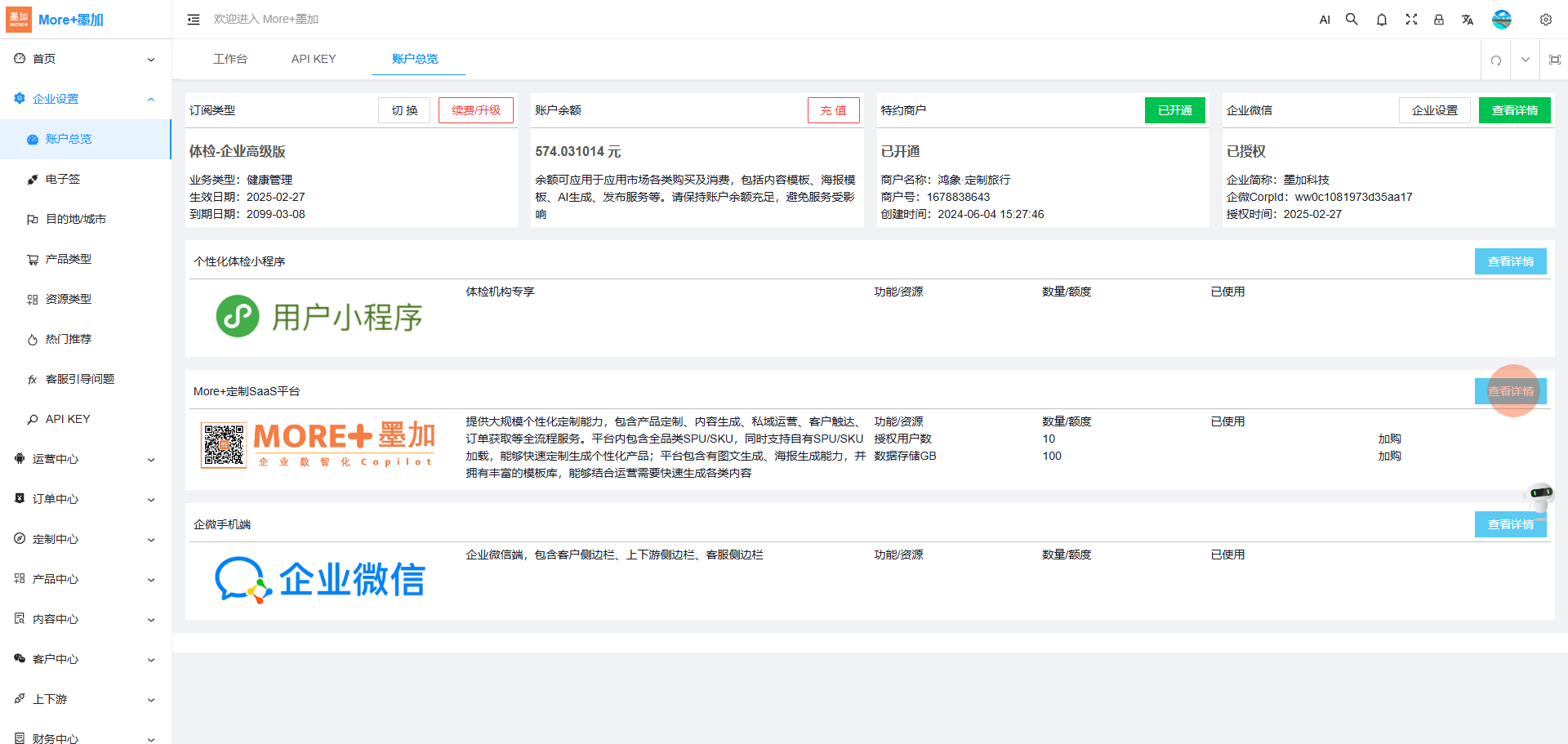This screenshot has height=744, width=1568.
Task: Open the search magnifier in the top bar
Action: pos(1352,20)
